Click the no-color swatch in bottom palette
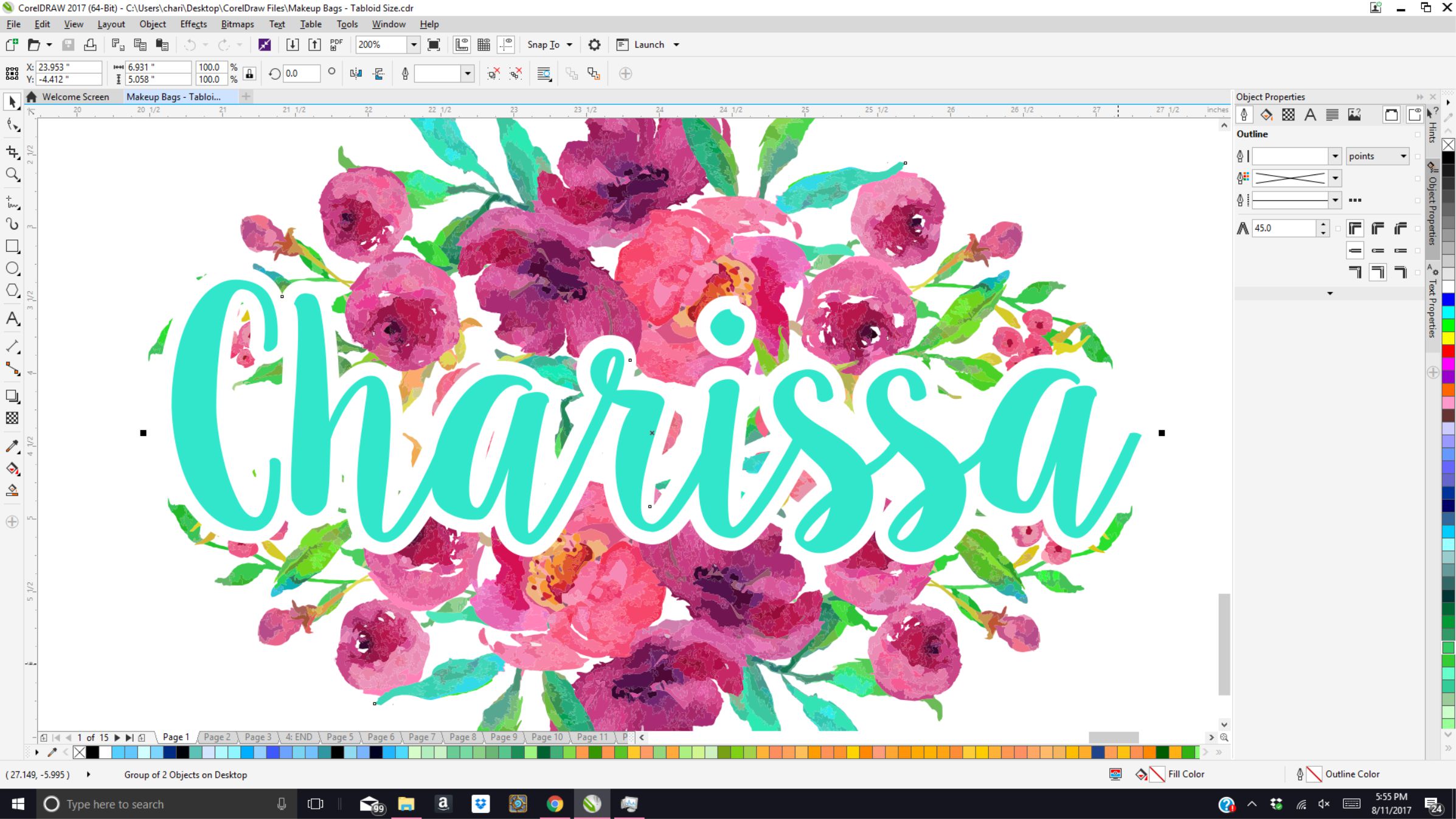 click(x=79, y=752)
